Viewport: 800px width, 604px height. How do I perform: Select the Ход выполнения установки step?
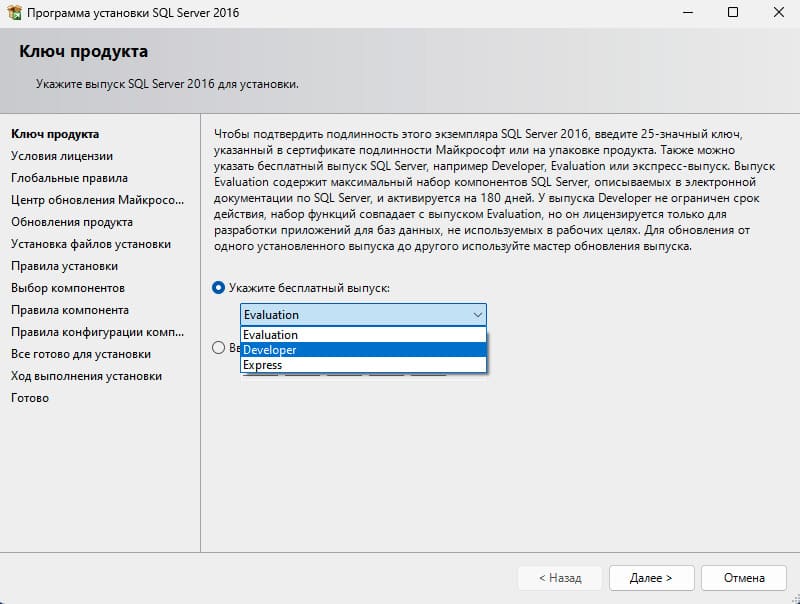[x=87, y=375]
